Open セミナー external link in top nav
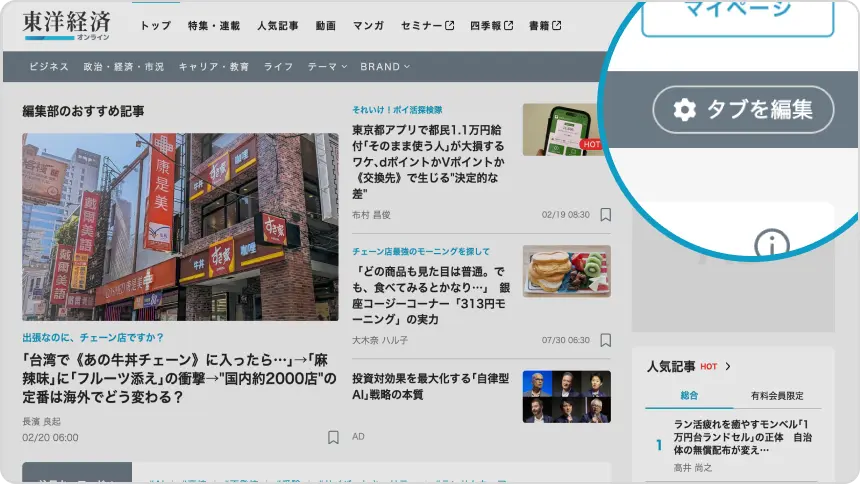The width and height of the screenshot is (860, 484). pyautogui.click(x=427, y=25)
